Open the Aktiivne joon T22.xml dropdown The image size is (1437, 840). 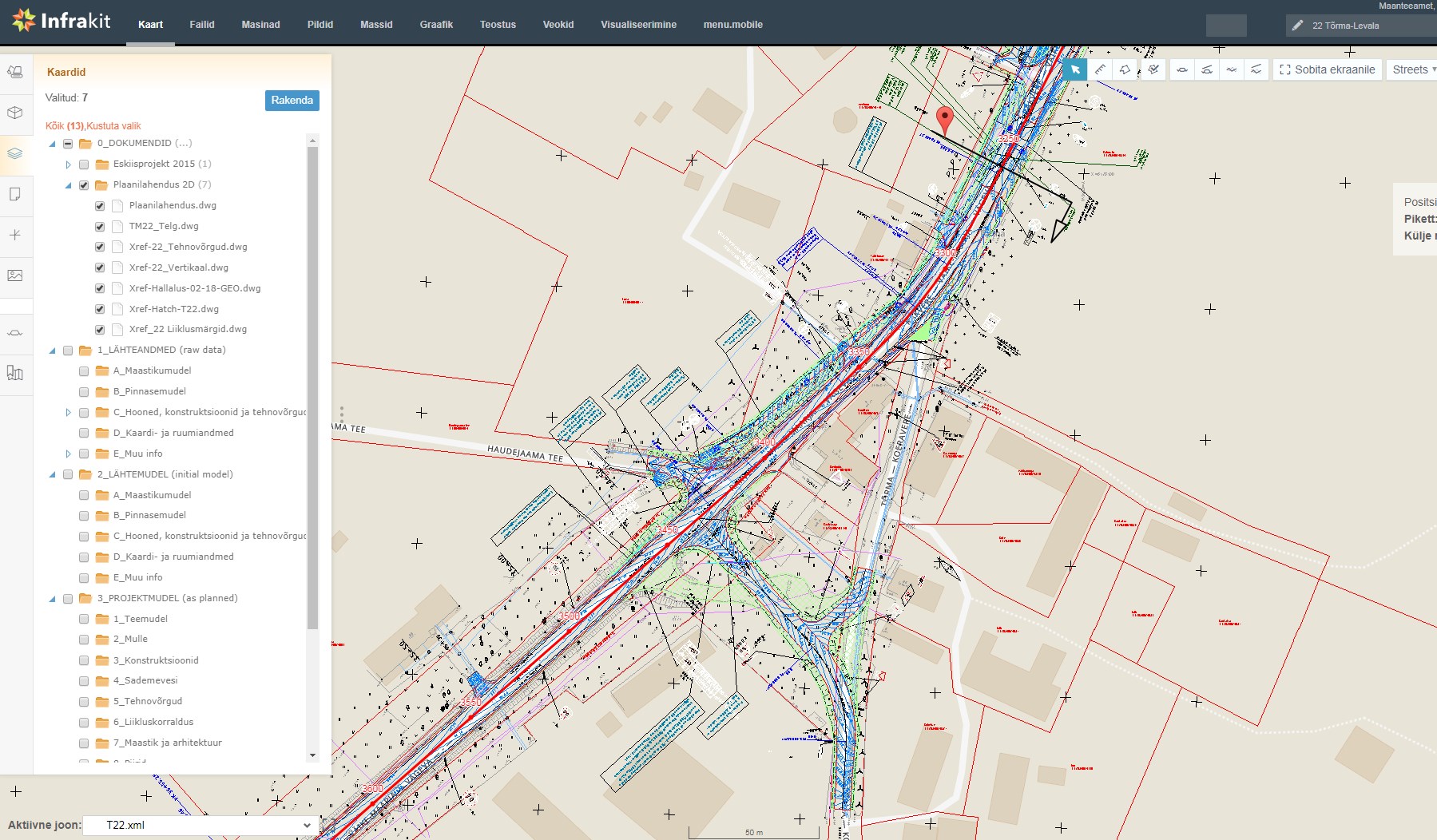(201, 825)
